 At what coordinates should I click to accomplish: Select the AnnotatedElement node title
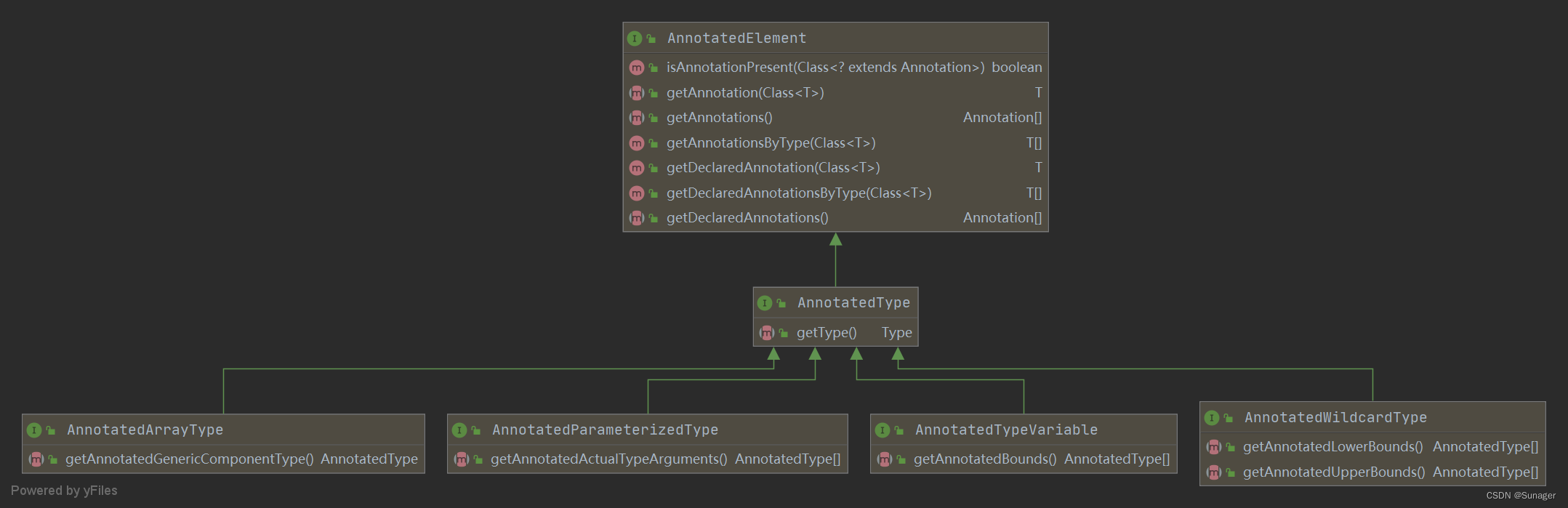click(x=736, y=39)
